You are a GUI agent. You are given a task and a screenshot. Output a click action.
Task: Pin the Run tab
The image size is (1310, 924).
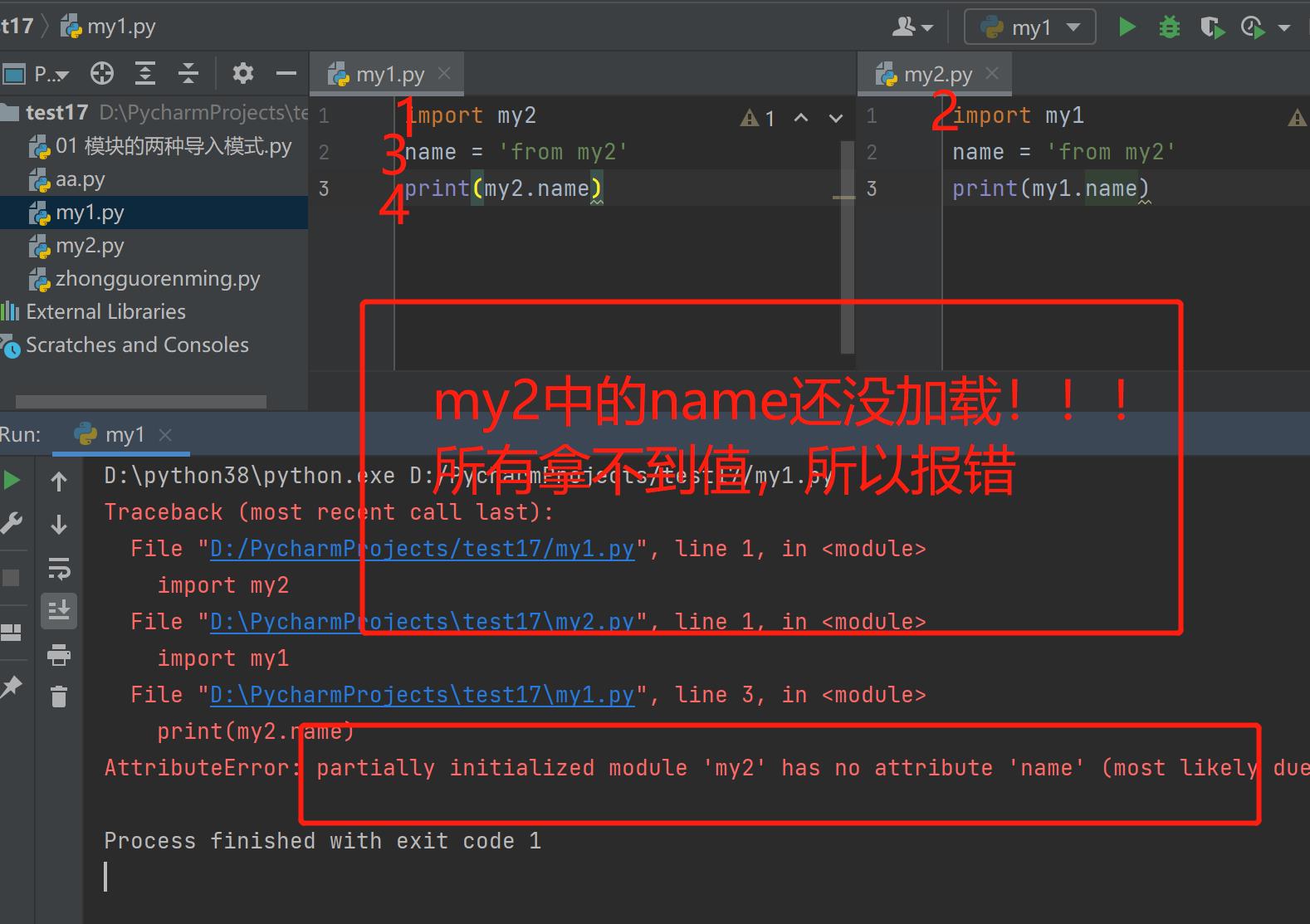(12, 687)
